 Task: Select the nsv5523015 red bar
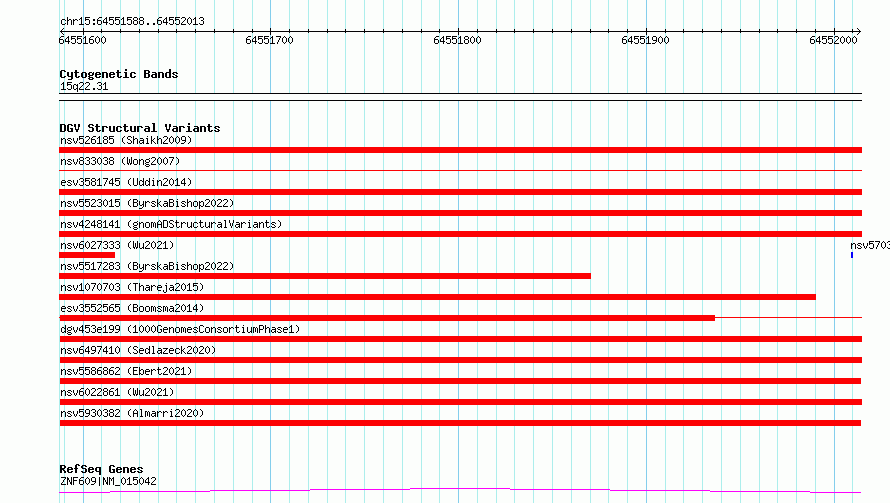point(460,213)
